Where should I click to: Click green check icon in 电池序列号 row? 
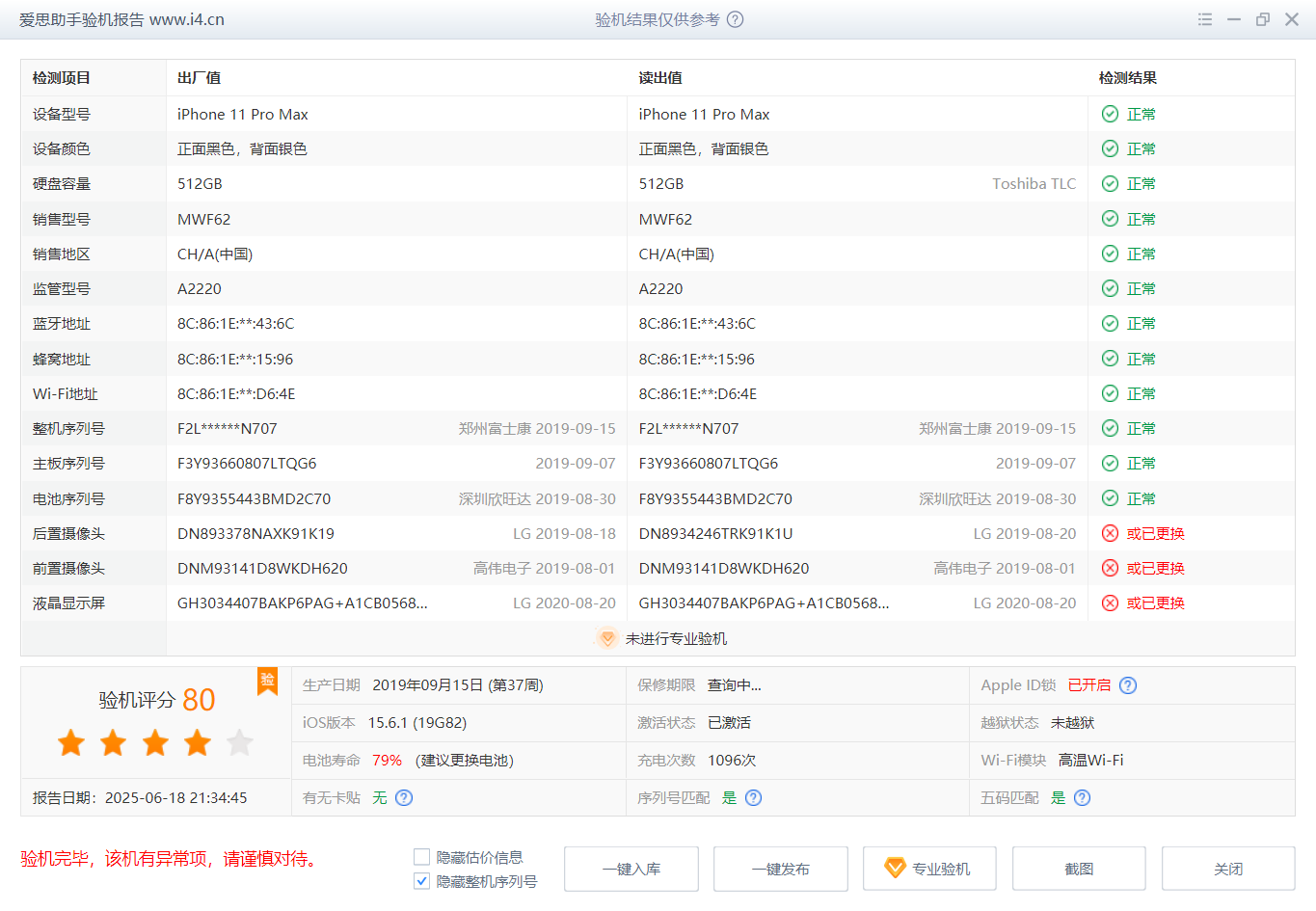(1110, 498)
